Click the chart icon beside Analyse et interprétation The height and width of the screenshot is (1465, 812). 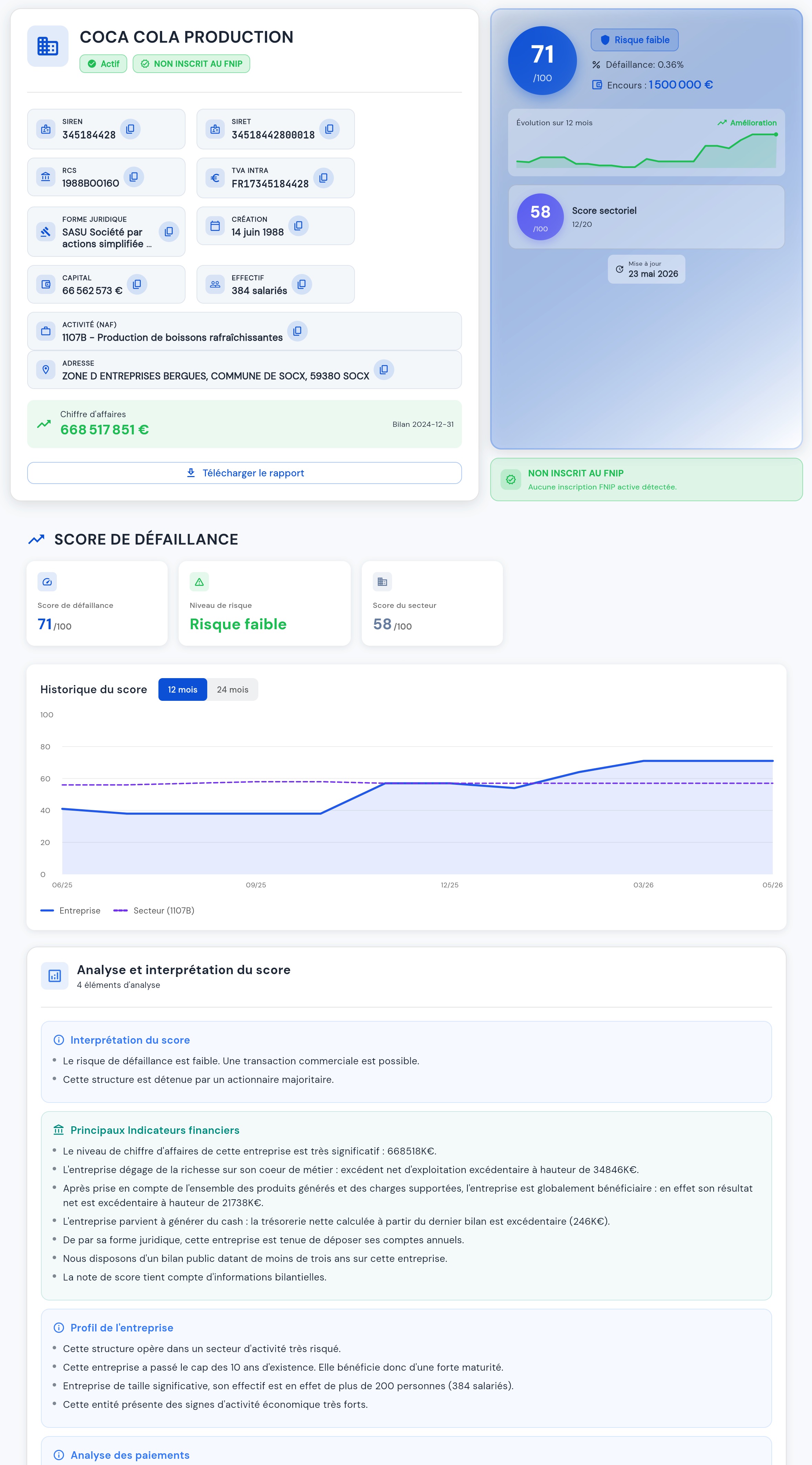(55, 976)
